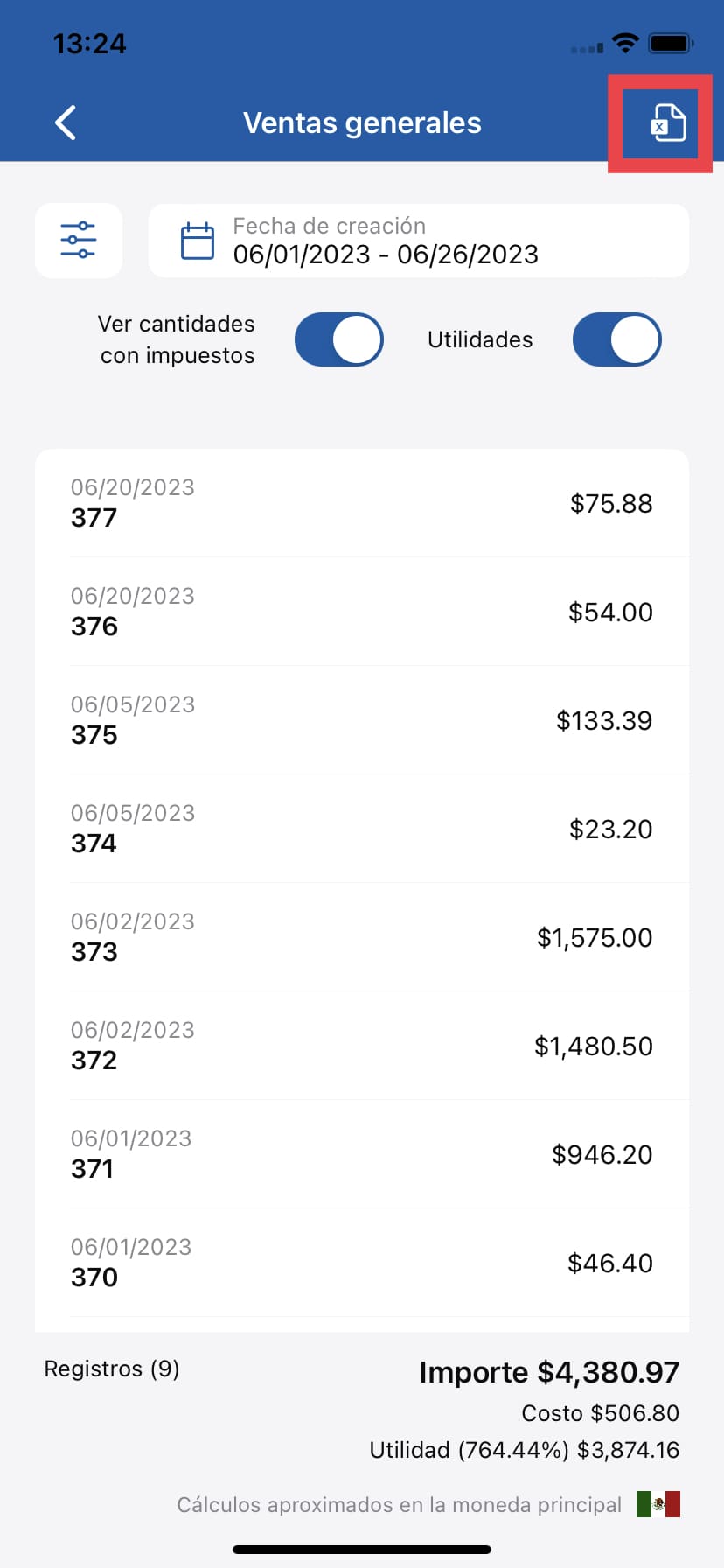Tap the Wi-Fi status icon

pyautogui.click(x=625, y=42)
